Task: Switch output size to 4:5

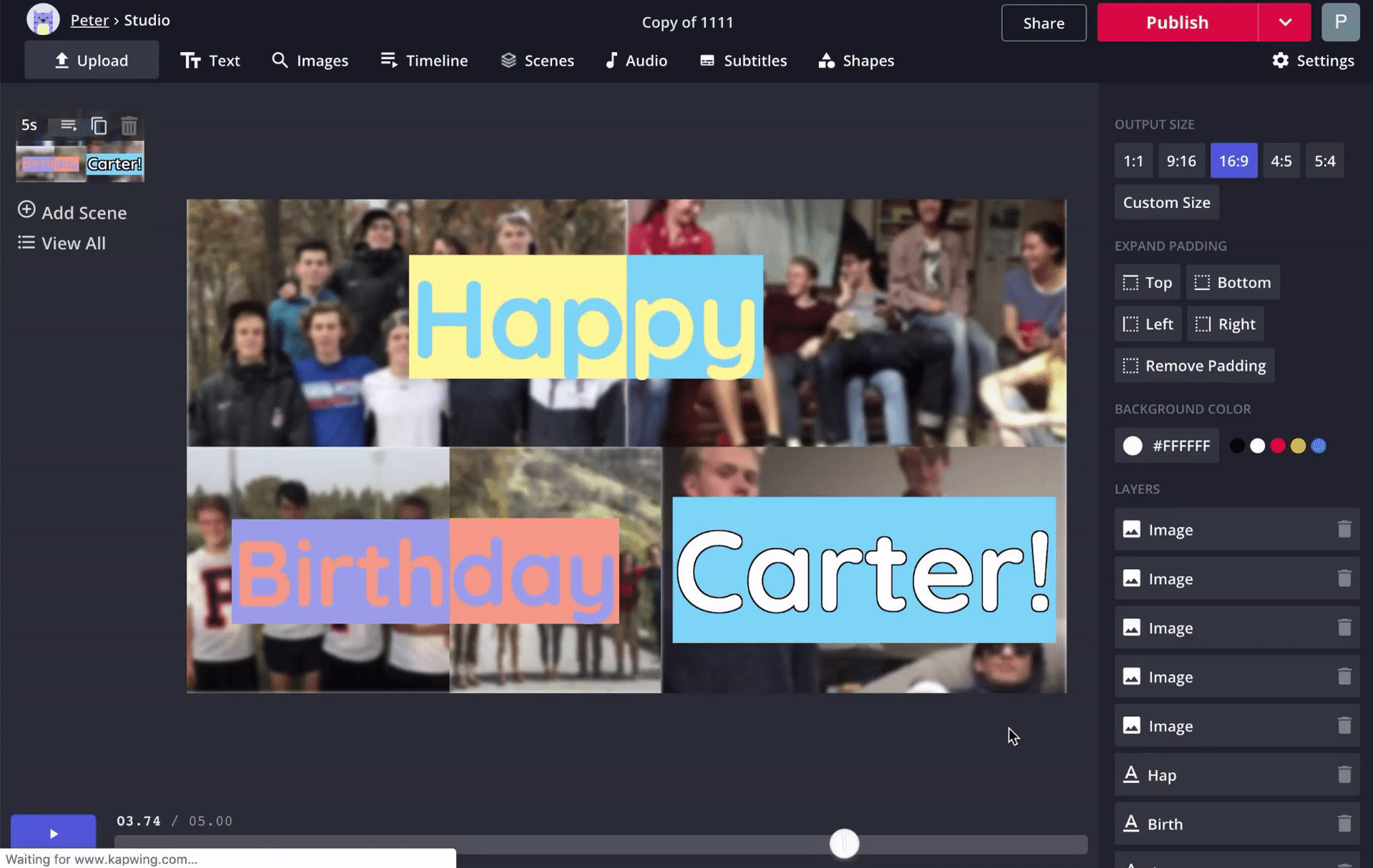Action: (x=1281, y=161)
